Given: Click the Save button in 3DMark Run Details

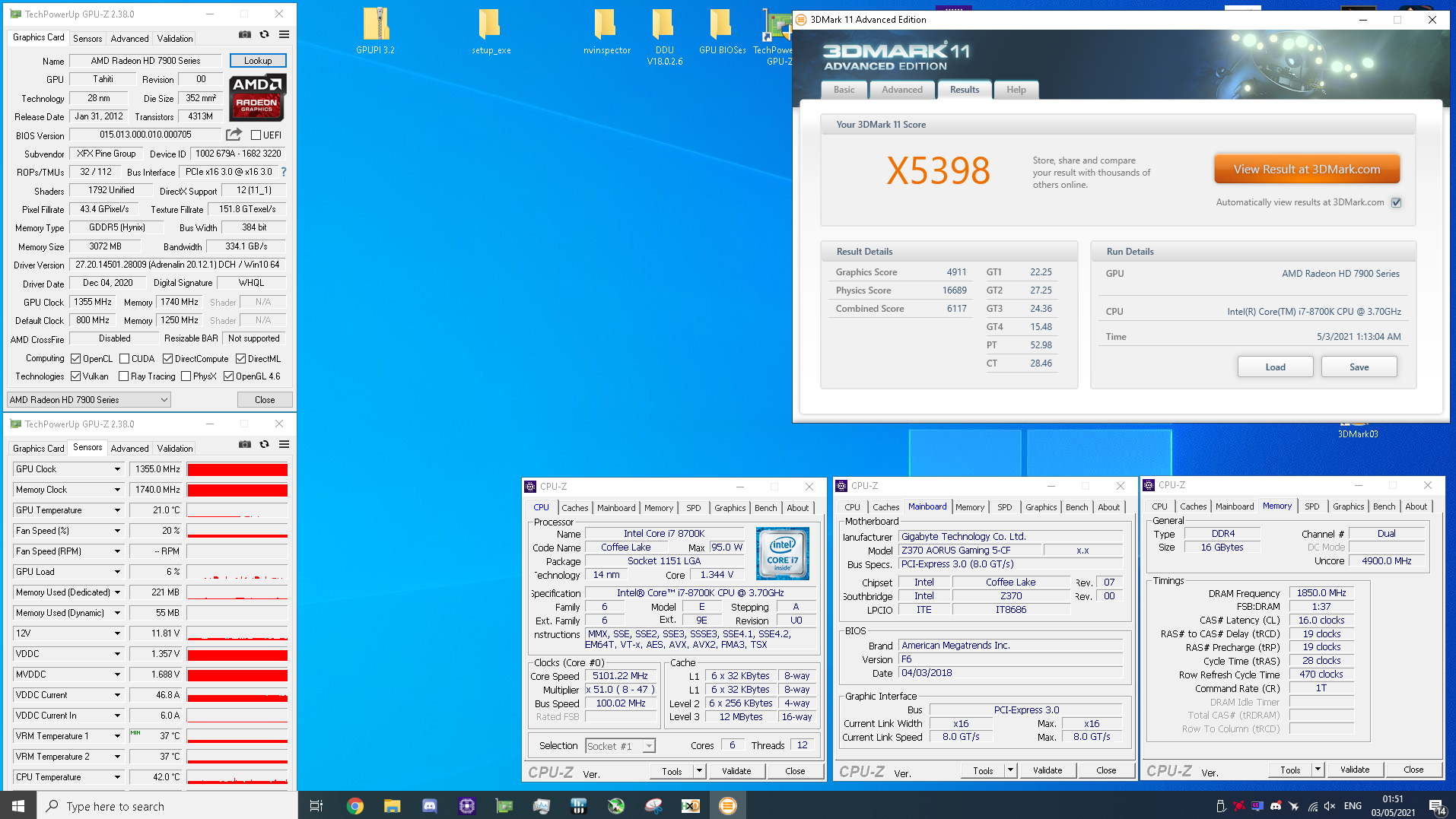Looking at the screenshot, I should (1359, 367).
